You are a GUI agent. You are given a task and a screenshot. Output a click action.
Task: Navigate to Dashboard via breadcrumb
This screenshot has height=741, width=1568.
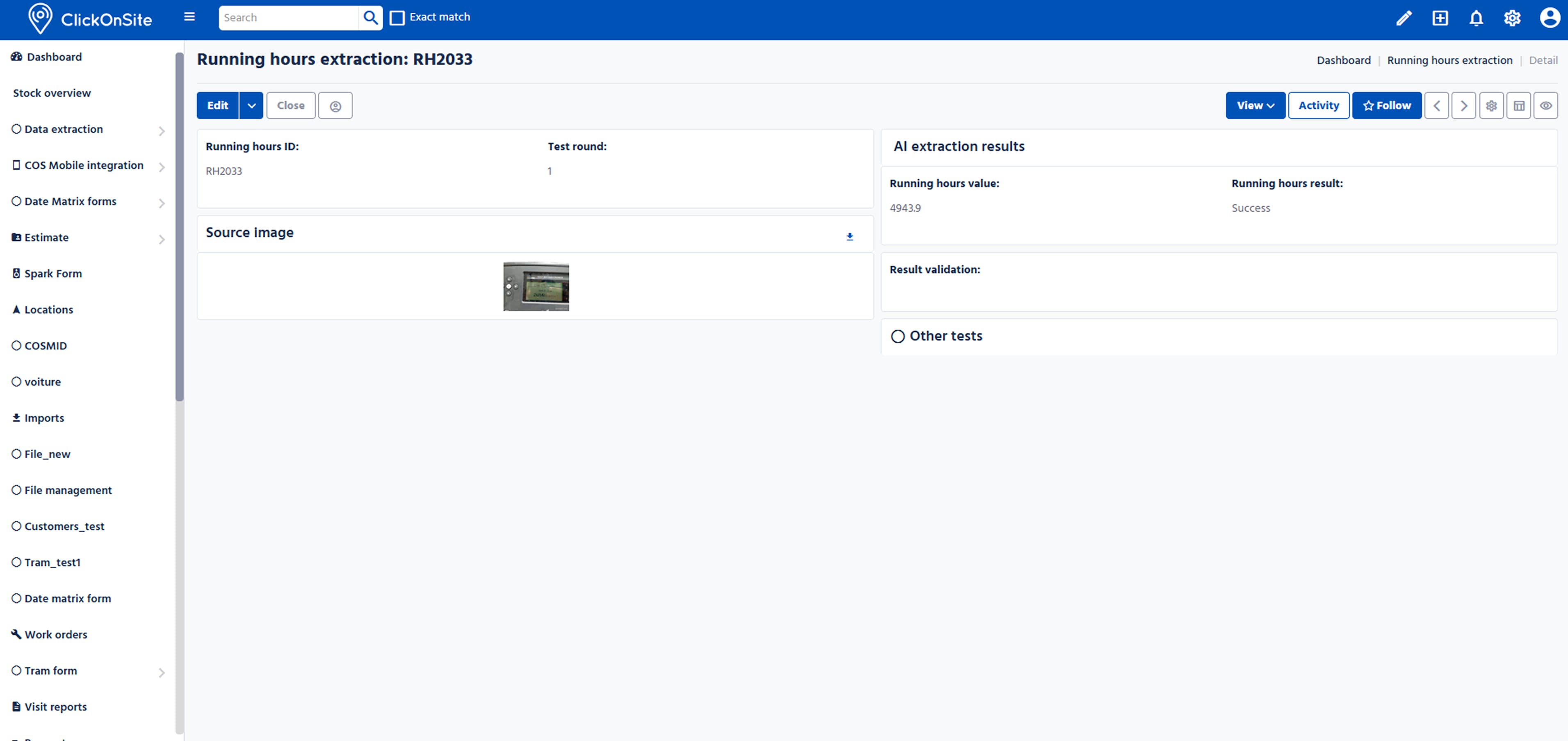tap(1344, 59)
